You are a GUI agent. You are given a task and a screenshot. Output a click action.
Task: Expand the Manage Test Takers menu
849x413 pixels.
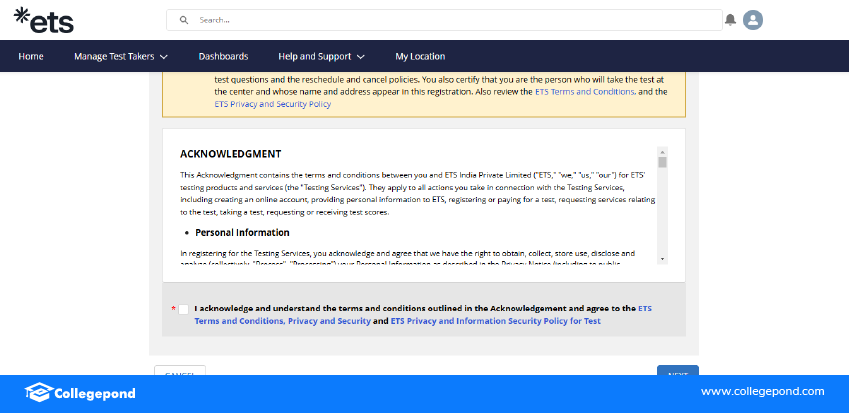pyautogui.click(x=120, y=56)
